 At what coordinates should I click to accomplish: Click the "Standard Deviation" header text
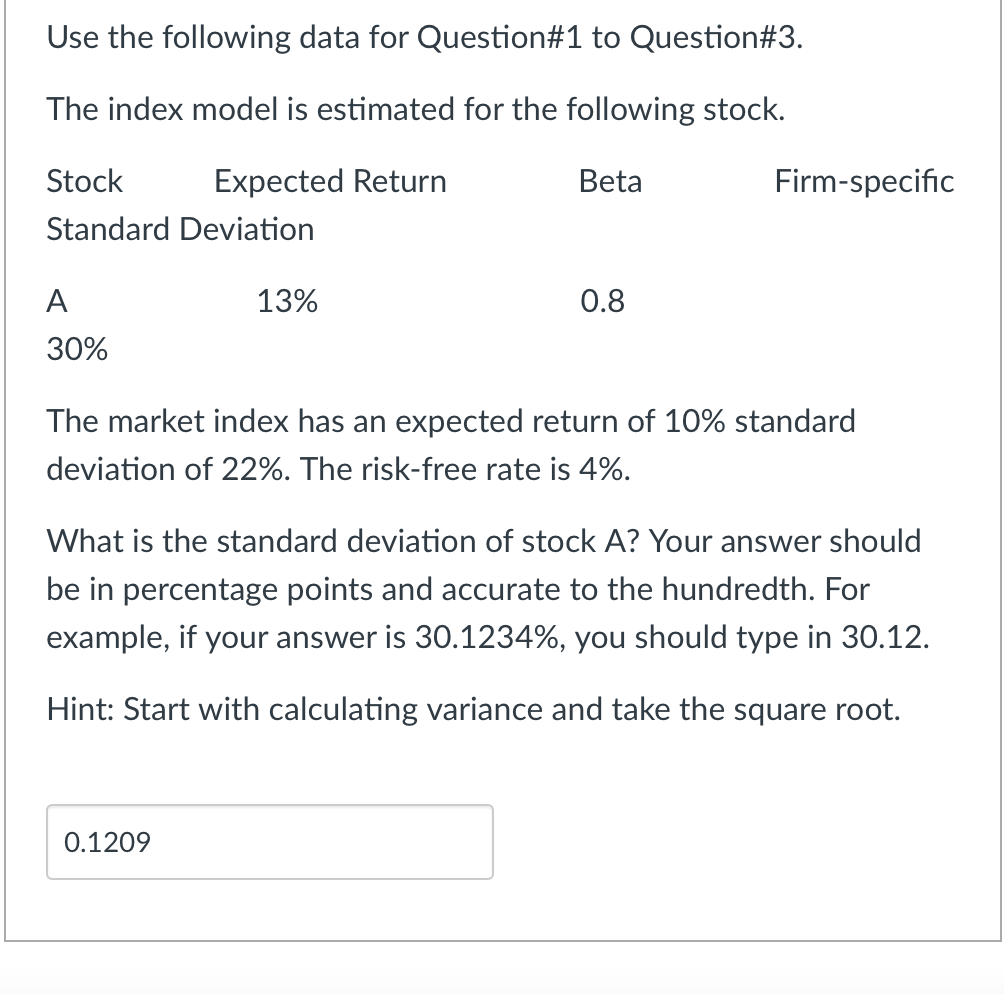pos(180,229)
